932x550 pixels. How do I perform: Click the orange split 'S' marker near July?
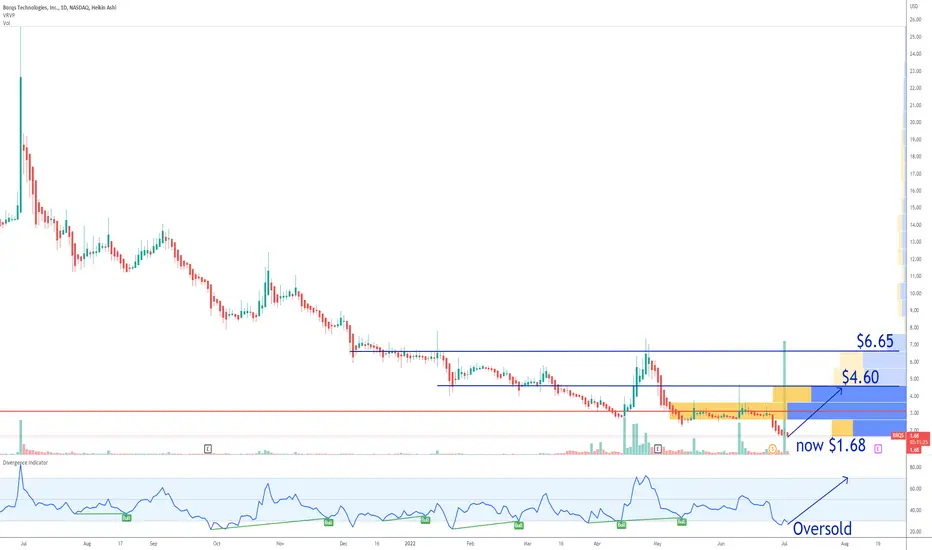pos(772,449)
